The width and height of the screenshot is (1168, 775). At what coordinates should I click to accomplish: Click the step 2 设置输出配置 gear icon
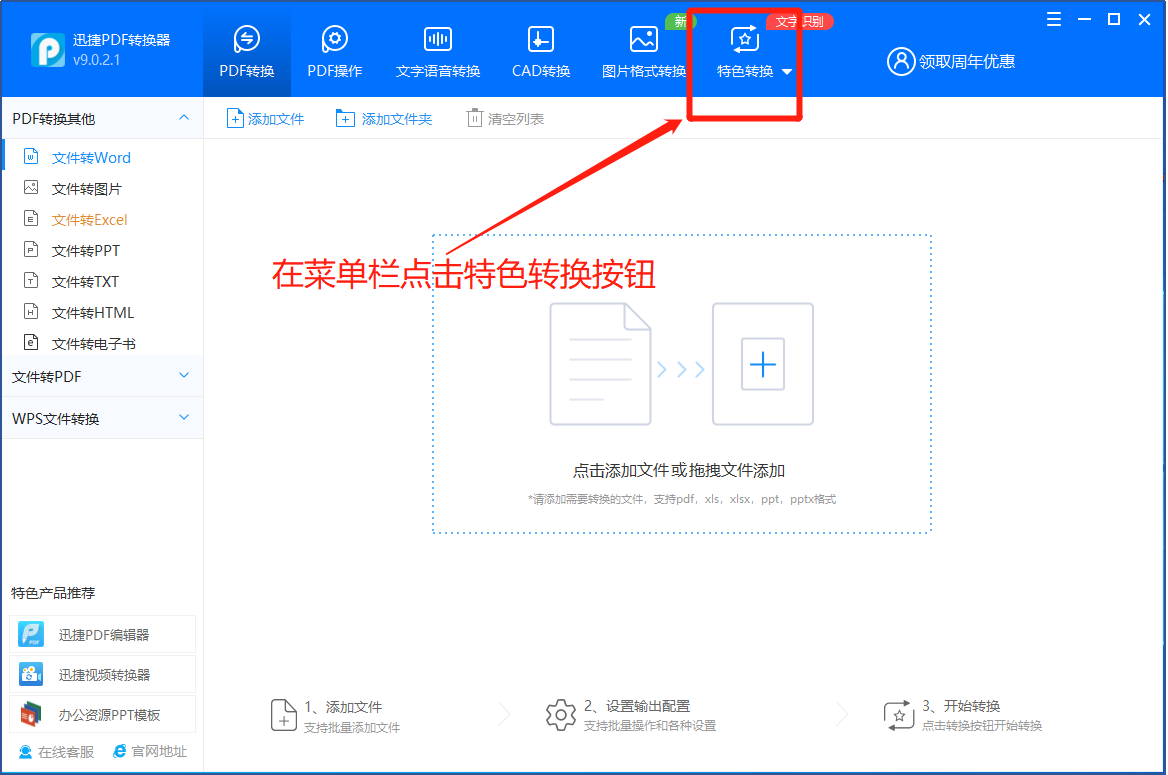(x=561, y=715)
